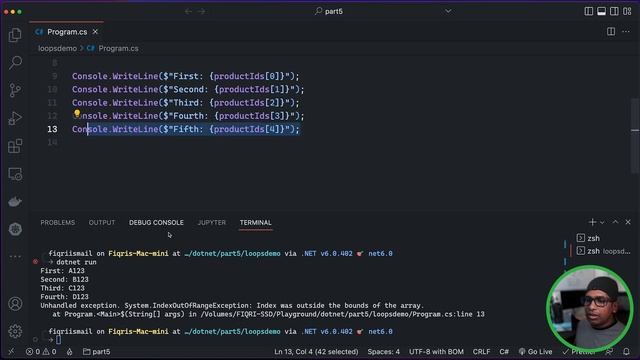Click Program.cs:line 13 path in terminal
Image resolution: width=640 pixels, height=360 pixels.
(448, 314)
